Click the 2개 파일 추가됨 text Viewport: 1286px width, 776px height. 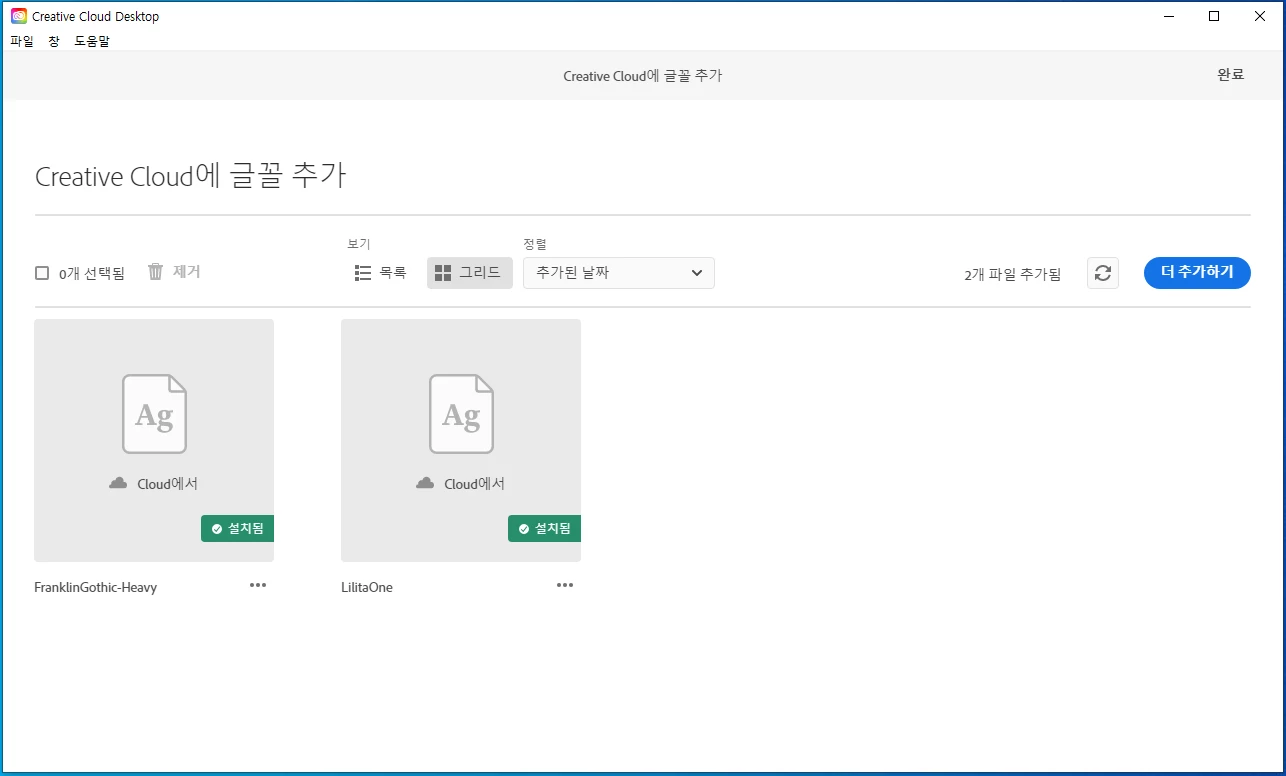tap(1013, 274)
